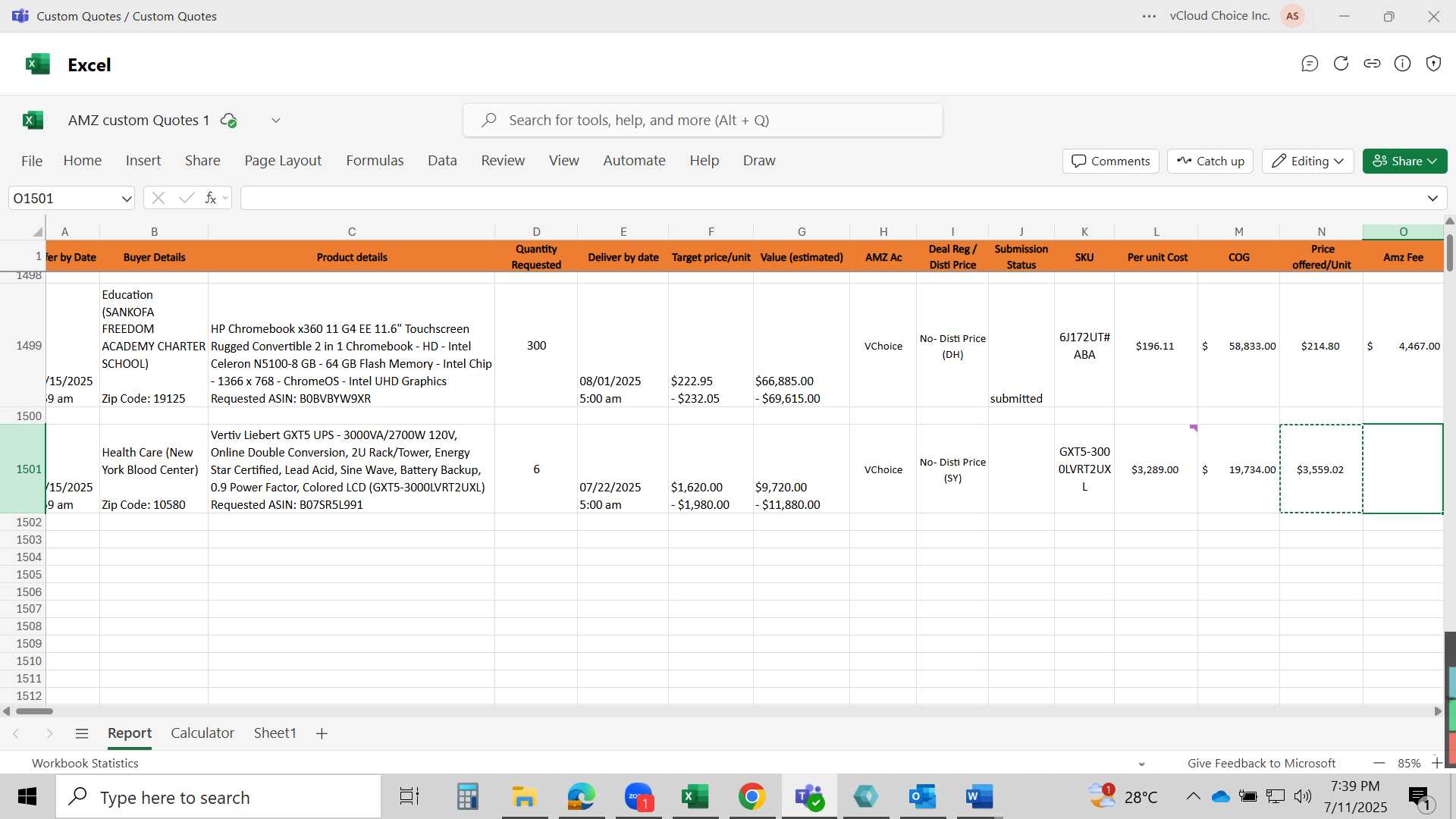The width and height of the screenshot is (1456, 819).
Task: Open Word from the taskbar
Action: click(979, 796)
